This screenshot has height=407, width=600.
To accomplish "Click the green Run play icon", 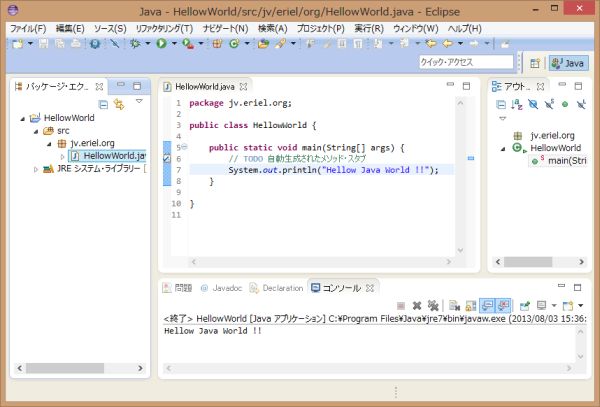I will pos(161,44).
